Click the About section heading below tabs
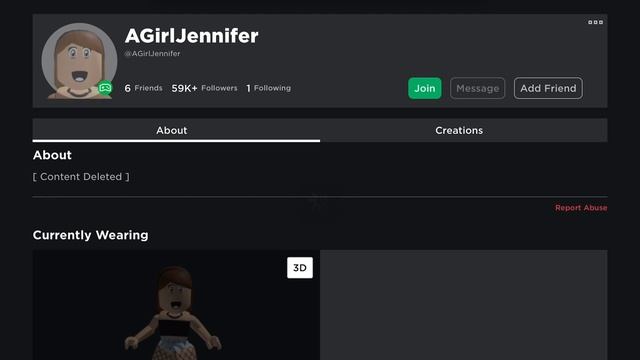The width and height of the screenshot is (640, 360). 52,155
